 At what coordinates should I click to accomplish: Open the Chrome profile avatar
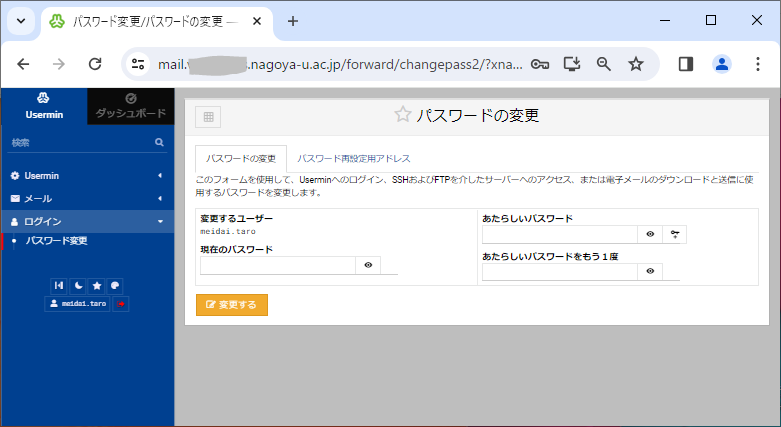(721, 64)
